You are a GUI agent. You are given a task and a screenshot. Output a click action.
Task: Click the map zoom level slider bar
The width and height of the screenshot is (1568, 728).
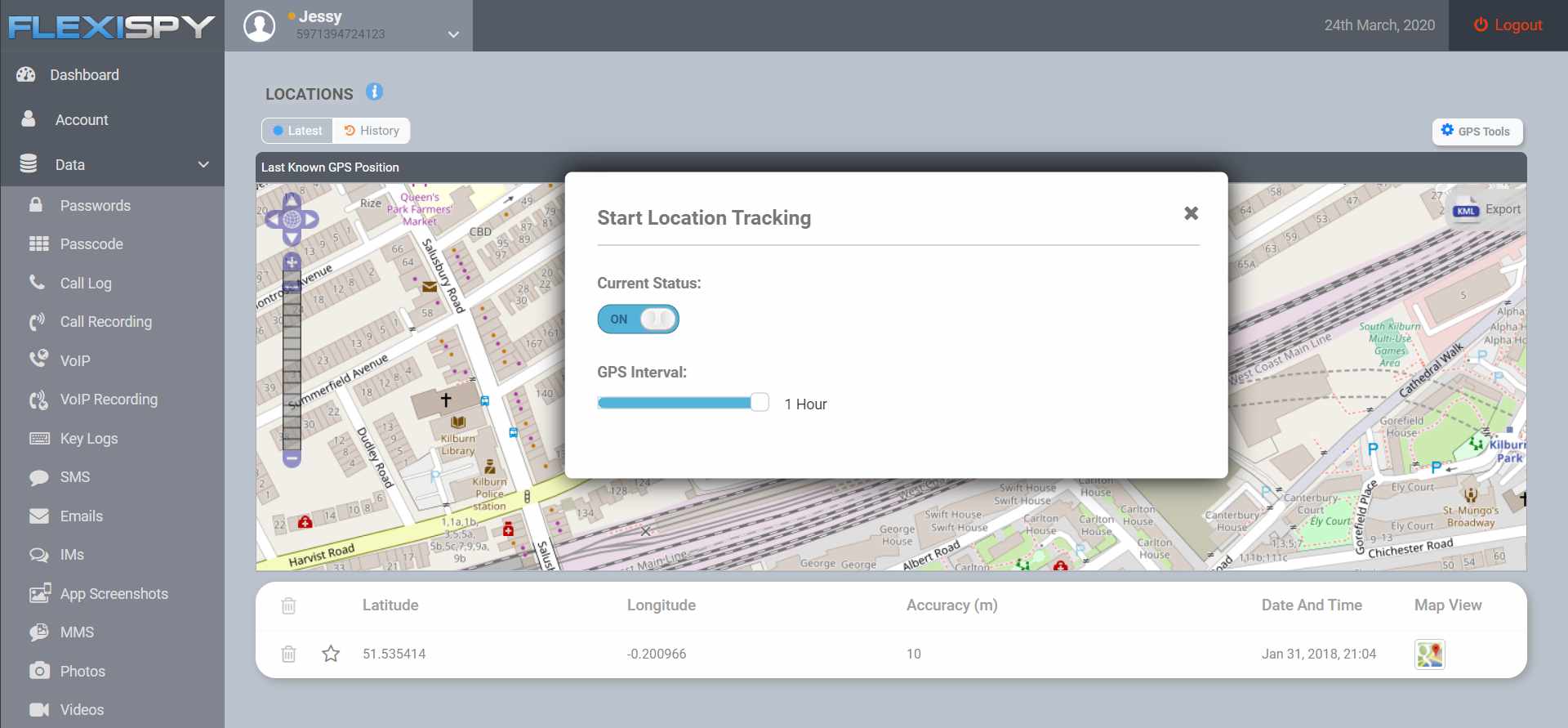pos(292,360)
